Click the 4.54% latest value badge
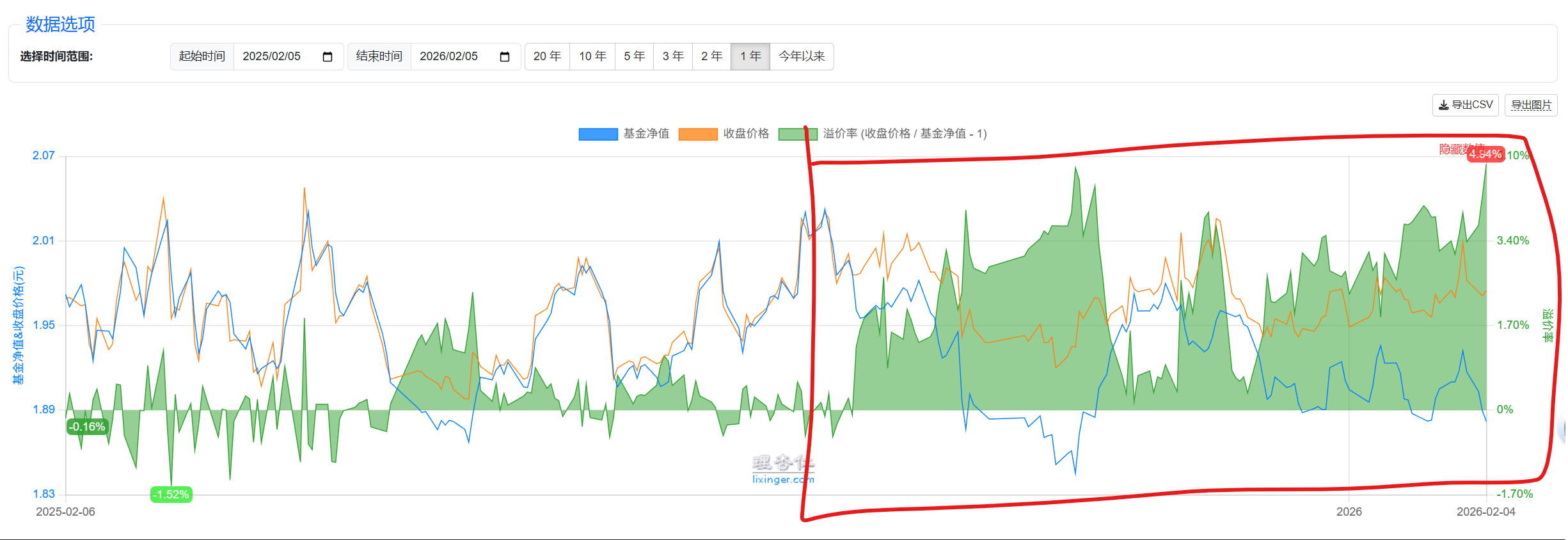 click(x=1485, y=154)
